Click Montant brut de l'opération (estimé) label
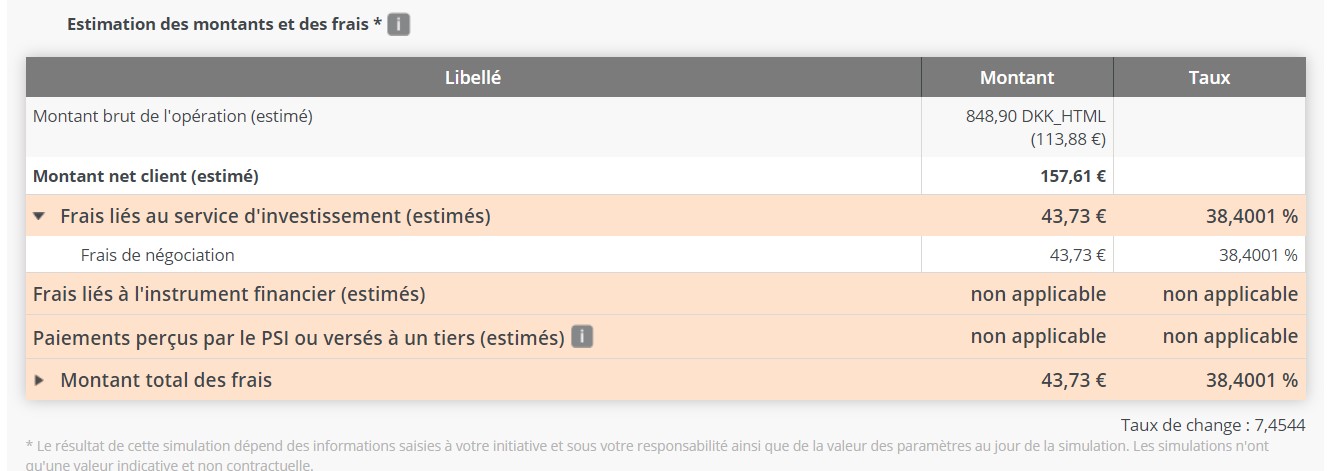This screenshot has height=471, width=1342. (x=173, y=116)
